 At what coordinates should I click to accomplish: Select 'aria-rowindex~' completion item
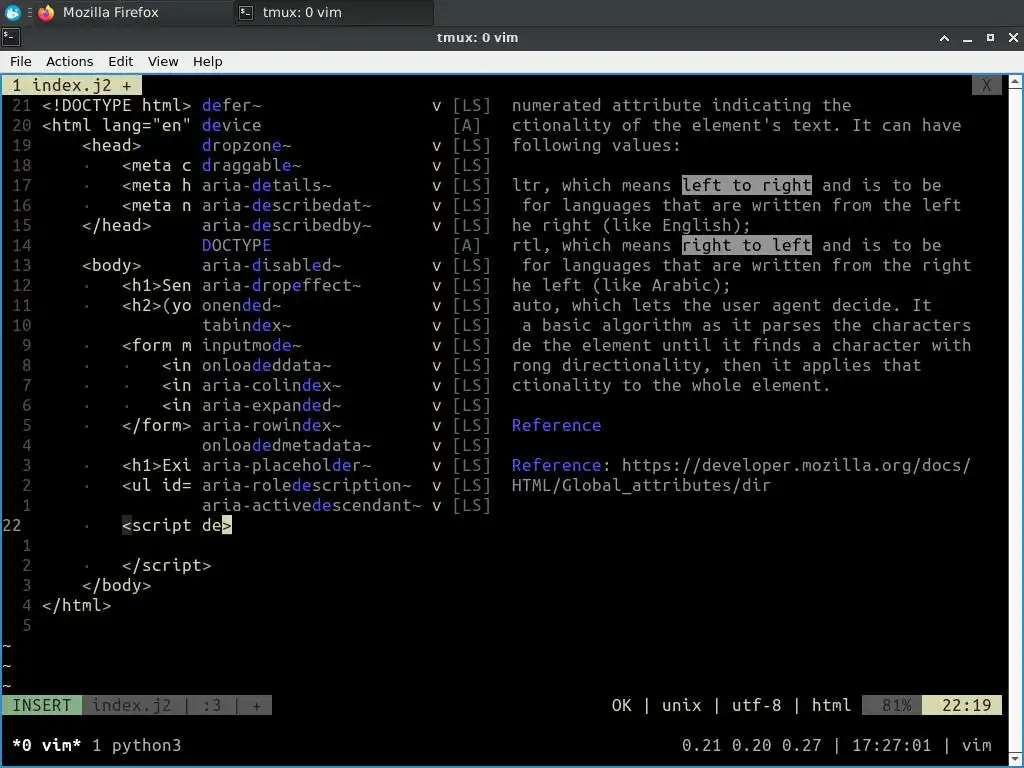tap(271, 425)
